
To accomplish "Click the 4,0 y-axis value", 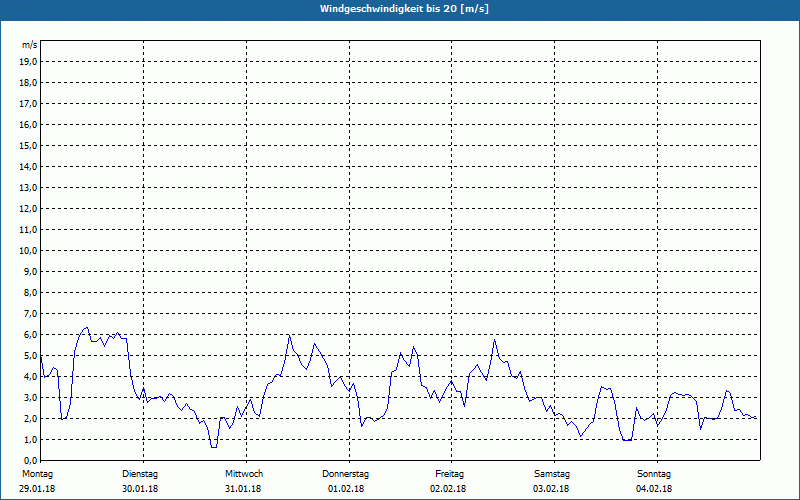I will (30, 377).
